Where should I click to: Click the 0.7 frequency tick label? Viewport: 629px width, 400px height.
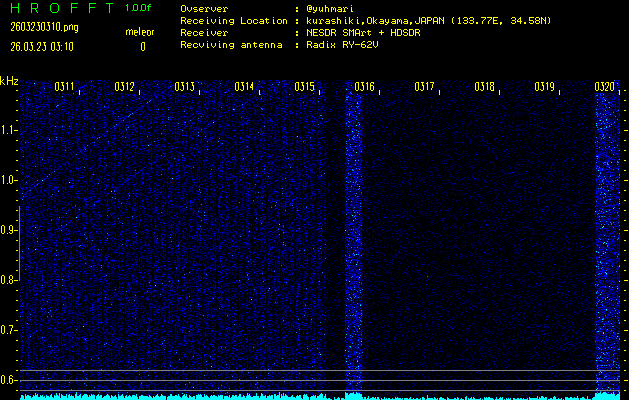9,330
